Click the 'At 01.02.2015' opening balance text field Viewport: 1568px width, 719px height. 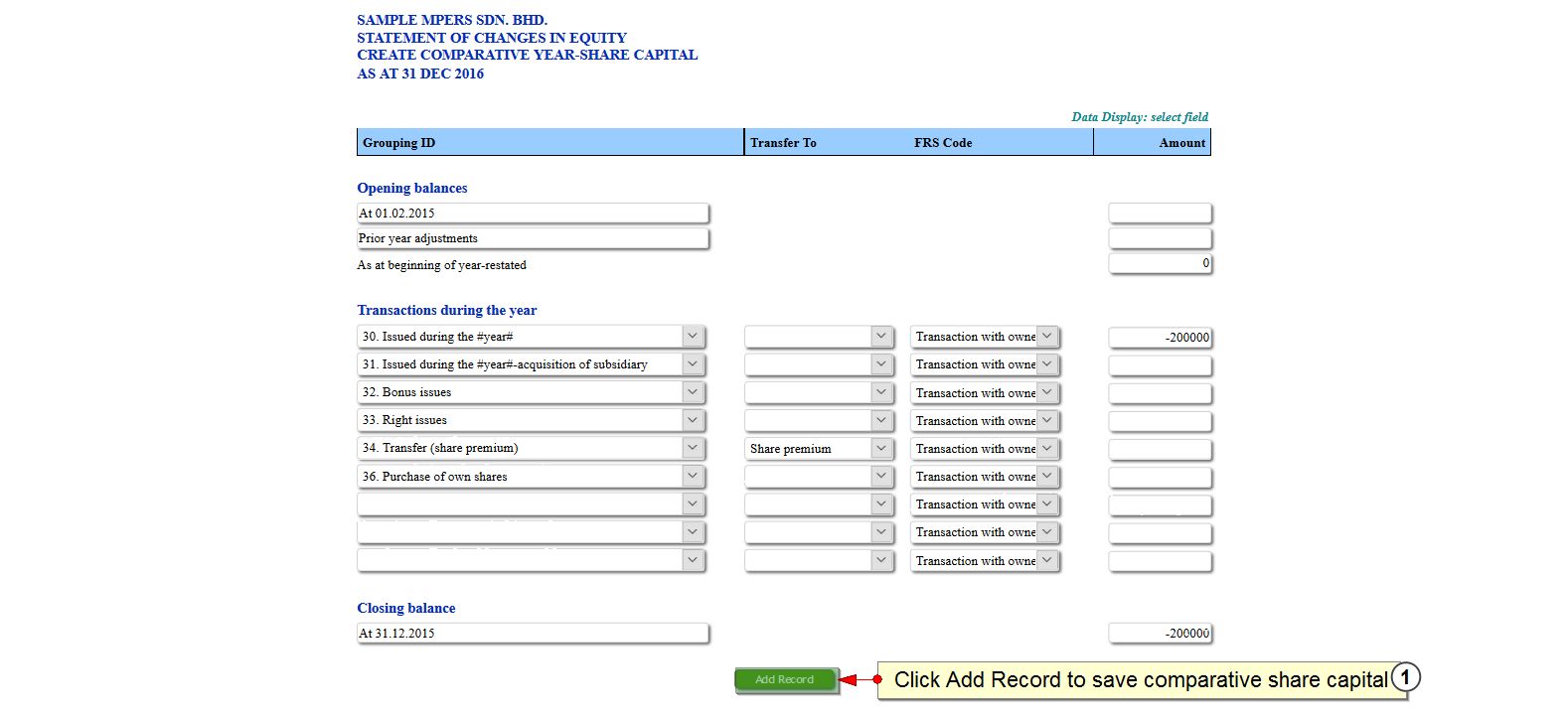coord(533,214)
